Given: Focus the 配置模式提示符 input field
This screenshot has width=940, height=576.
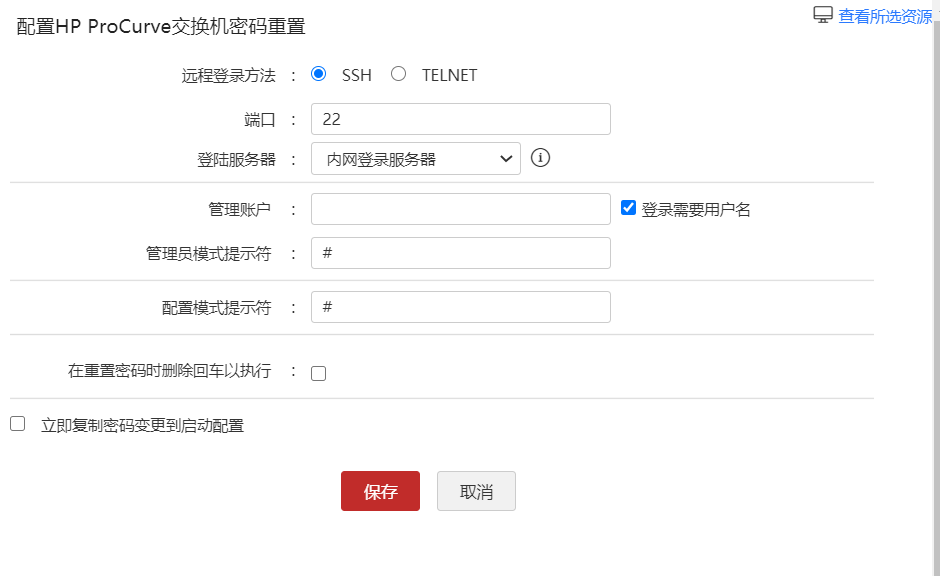Looking at the screenshot, I should [x=460, y=307].
